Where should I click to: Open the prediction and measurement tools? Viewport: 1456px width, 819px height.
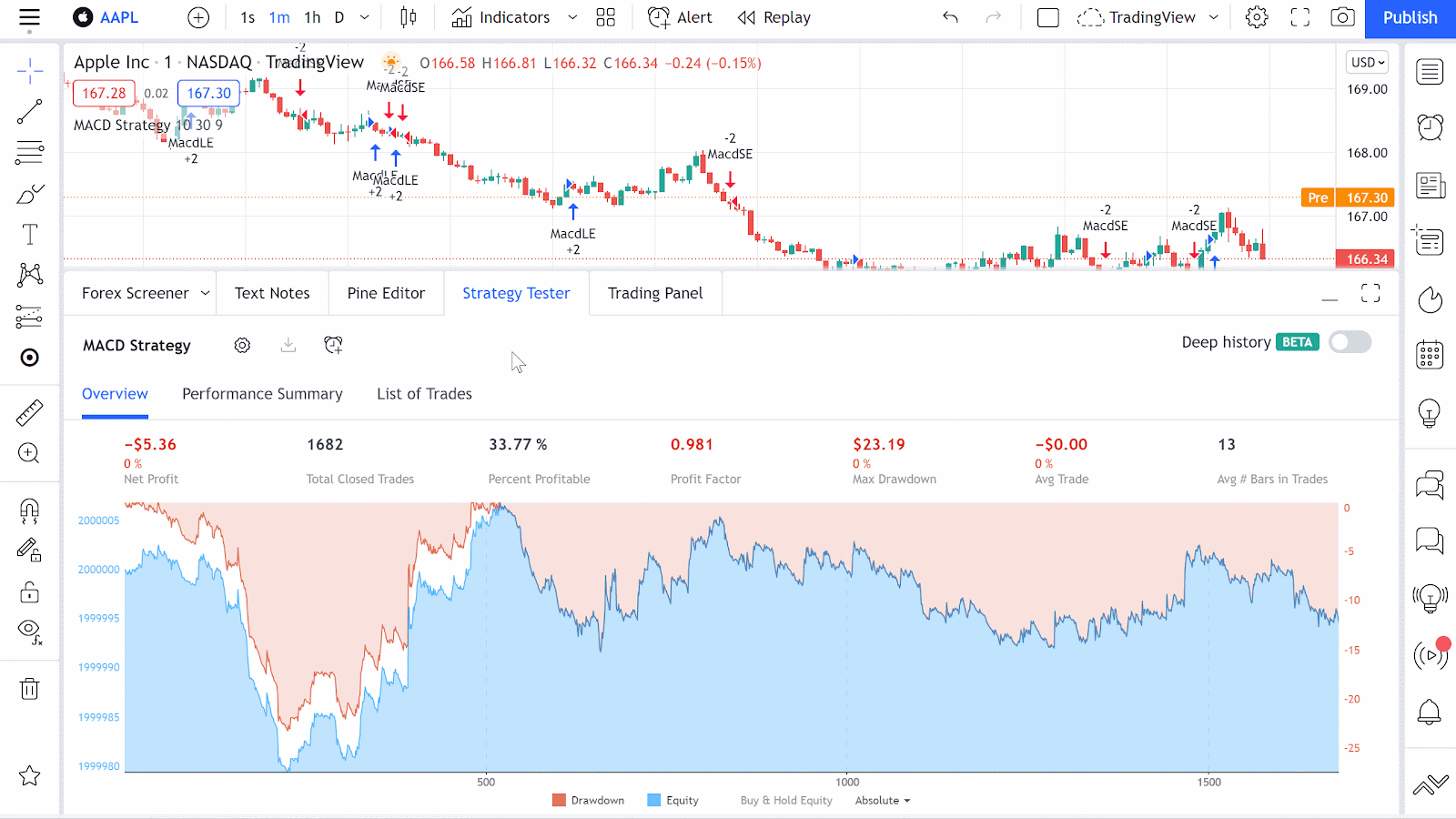(x=29, y=316)
